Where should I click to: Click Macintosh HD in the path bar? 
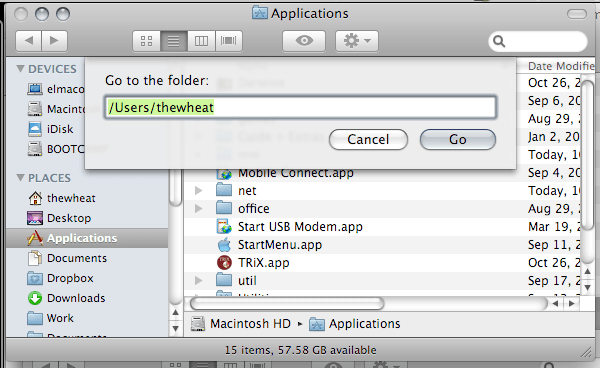pos(241,324)
